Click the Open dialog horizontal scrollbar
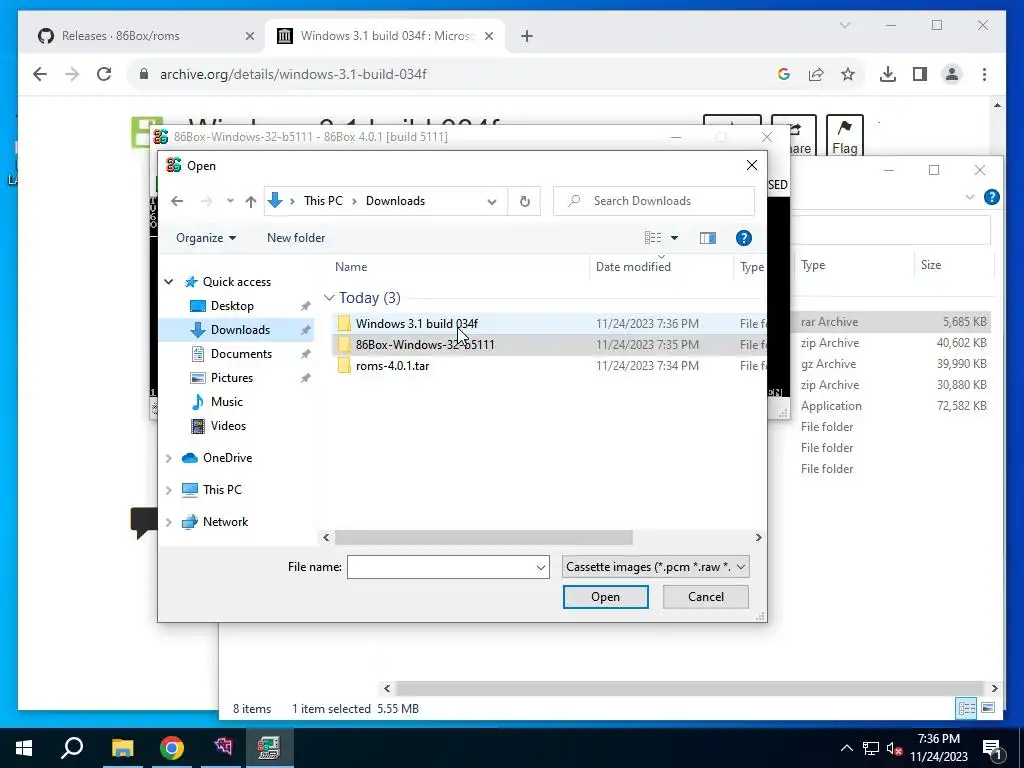The height and width of the screenshot is (768, 1024). pos(484,537)
